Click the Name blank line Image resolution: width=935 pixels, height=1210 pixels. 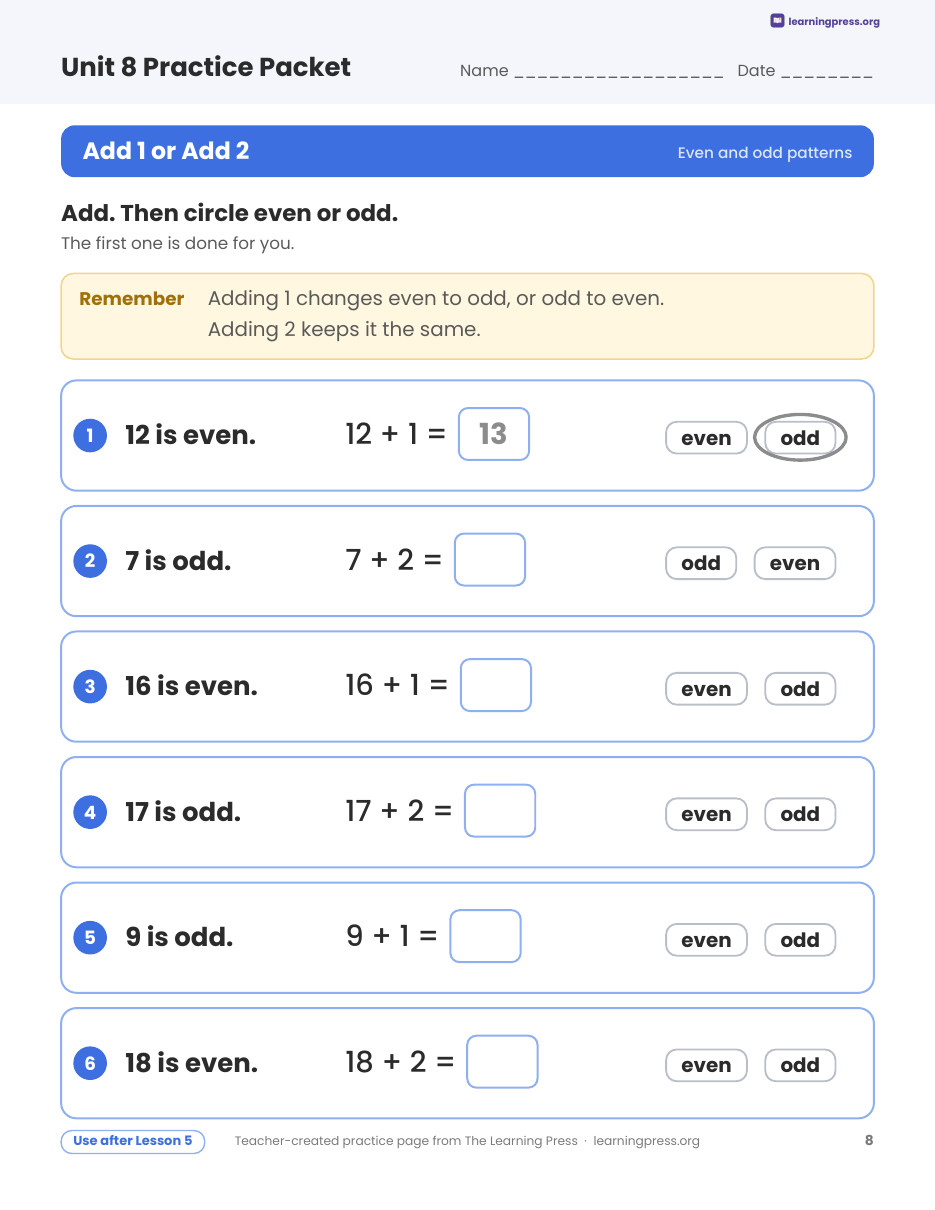pyautogui.click(x=619, y=73)
